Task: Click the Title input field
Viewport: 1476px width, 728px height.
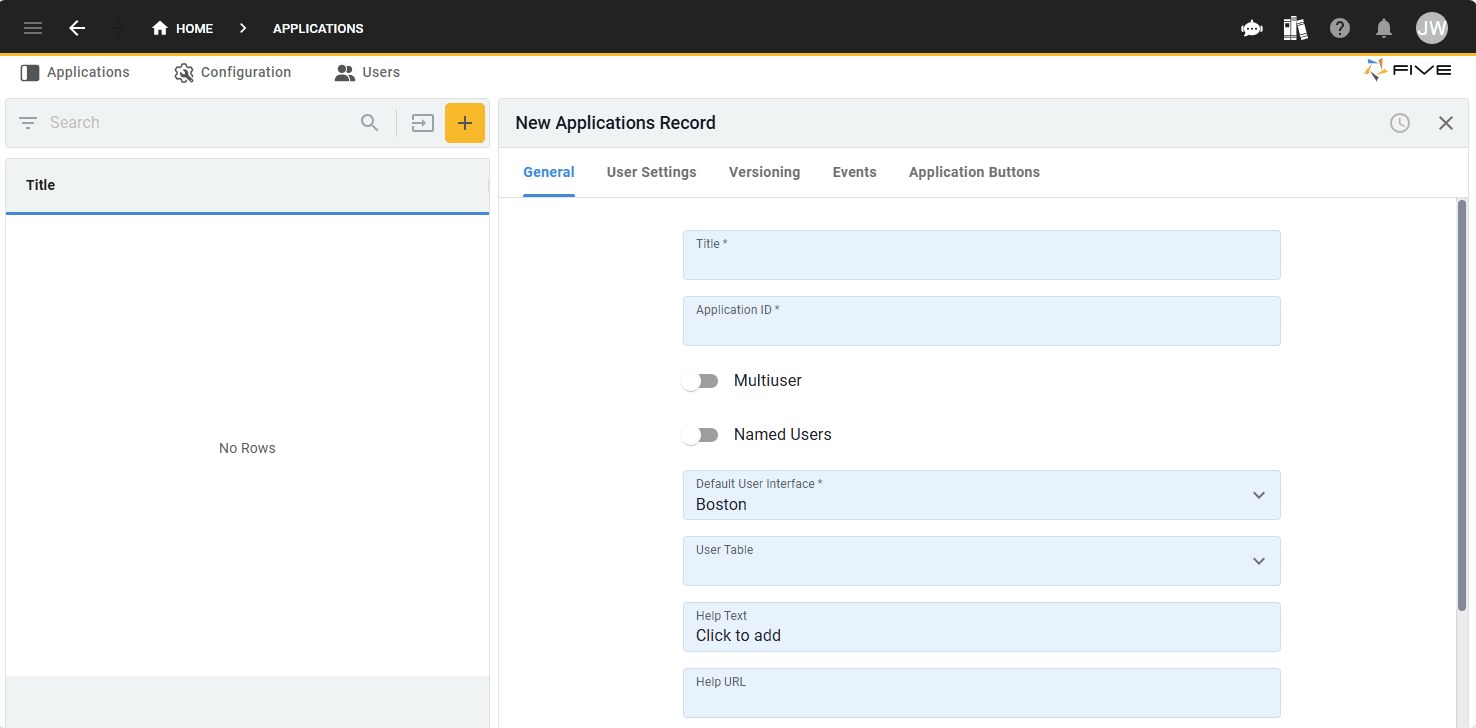Action: pyautogui.click(x=982, y=255)
